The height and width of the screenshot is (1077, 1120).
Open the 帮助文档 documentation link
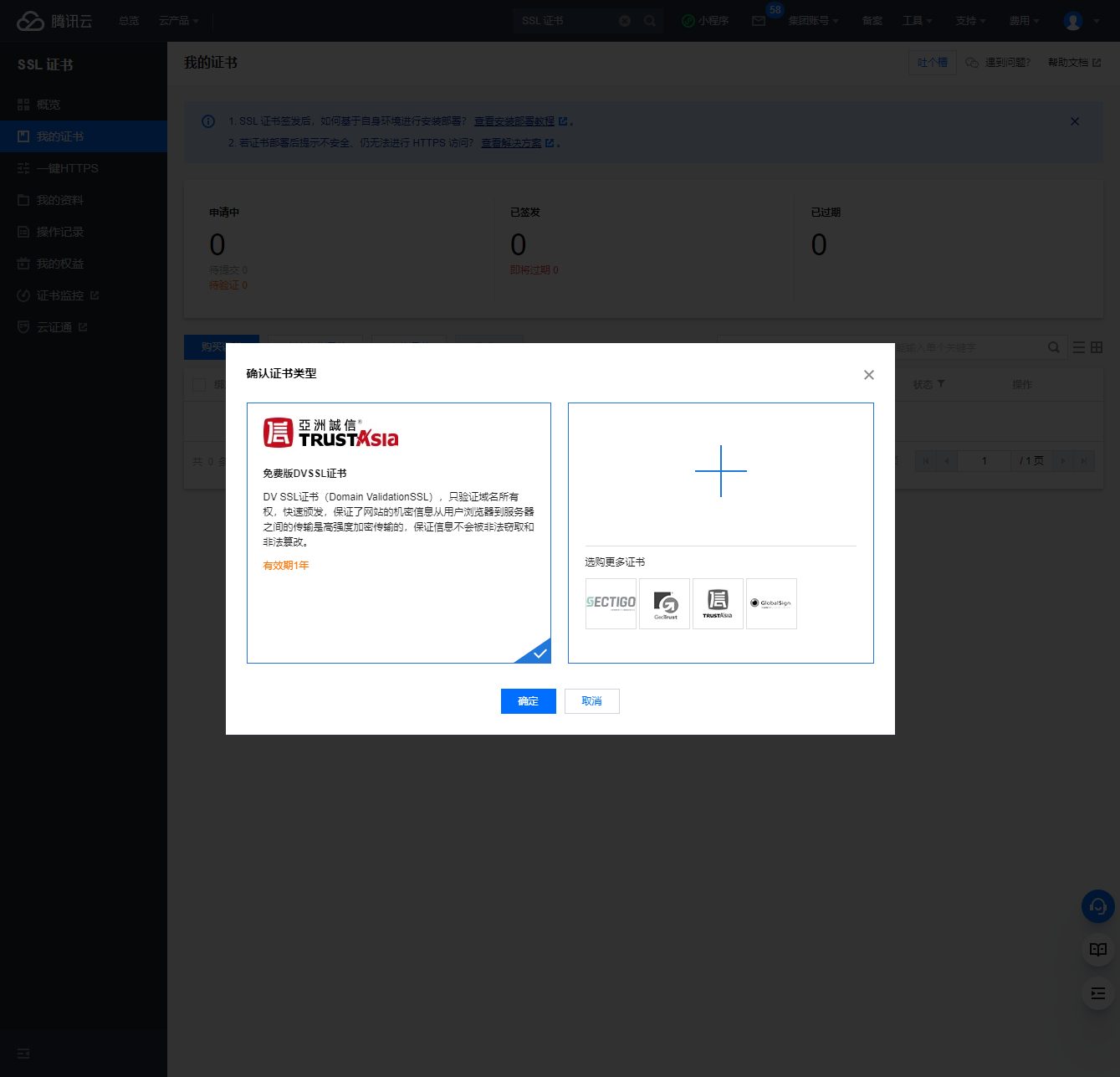click(1074, 63)
